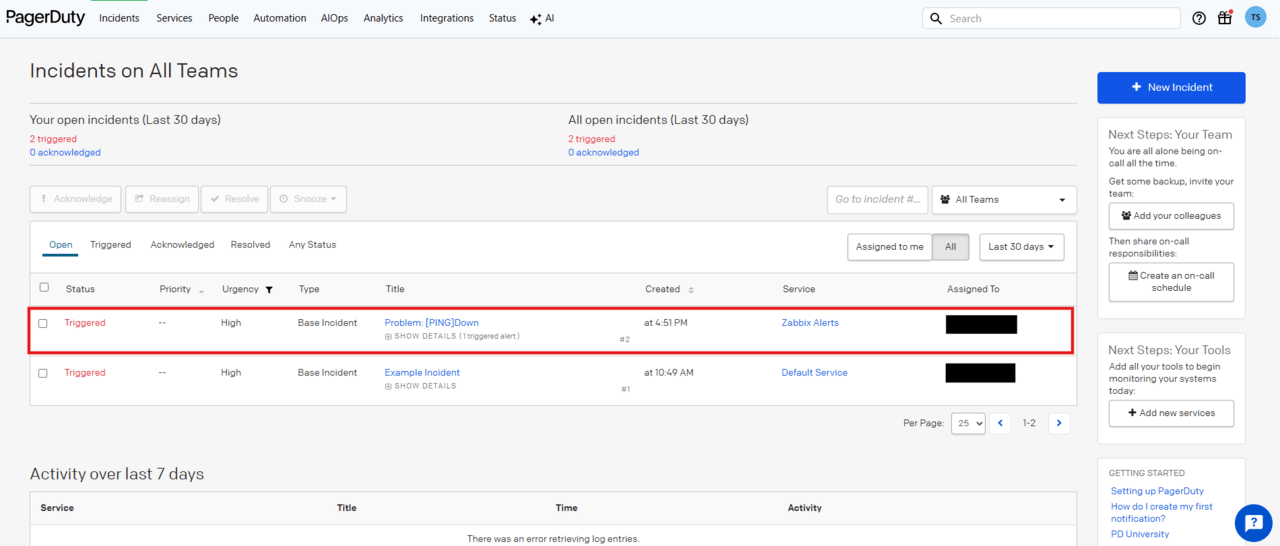Viewport: 1280px width, 546px height.
Task: Click the New Incident button
Action: (x=1171, y=88)
